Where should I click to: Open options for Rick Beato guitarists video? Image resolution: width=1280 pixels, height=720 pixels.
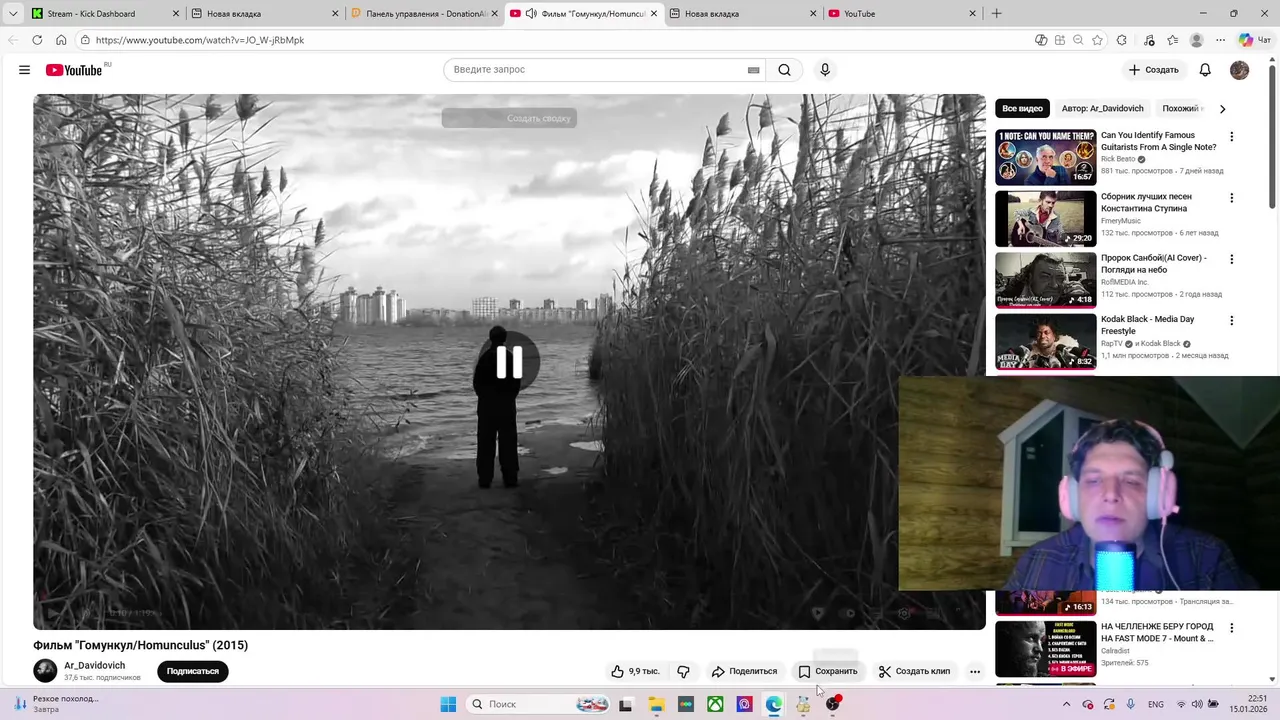[x=1231, y=137]
